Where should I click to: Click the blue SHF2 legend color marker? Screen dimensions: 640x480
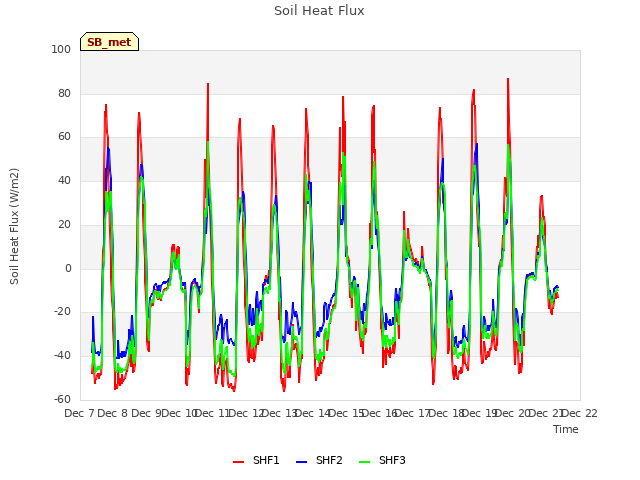pyautogui.click(x=301, y=462)
